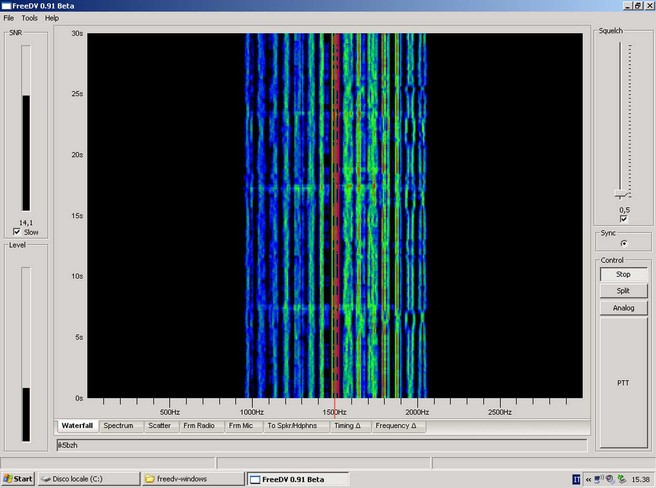The height and width of the screenshot is (488, 656).
Task: Restore down the FreeDV window
Action: point(638,6)
